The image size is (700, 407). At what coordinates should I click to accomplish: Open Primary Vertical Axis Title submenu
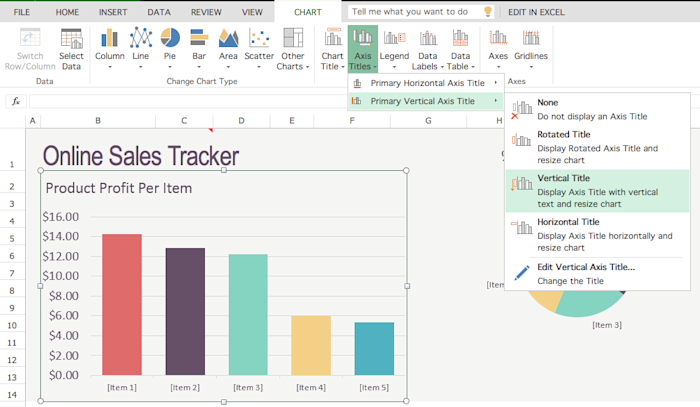425,101
